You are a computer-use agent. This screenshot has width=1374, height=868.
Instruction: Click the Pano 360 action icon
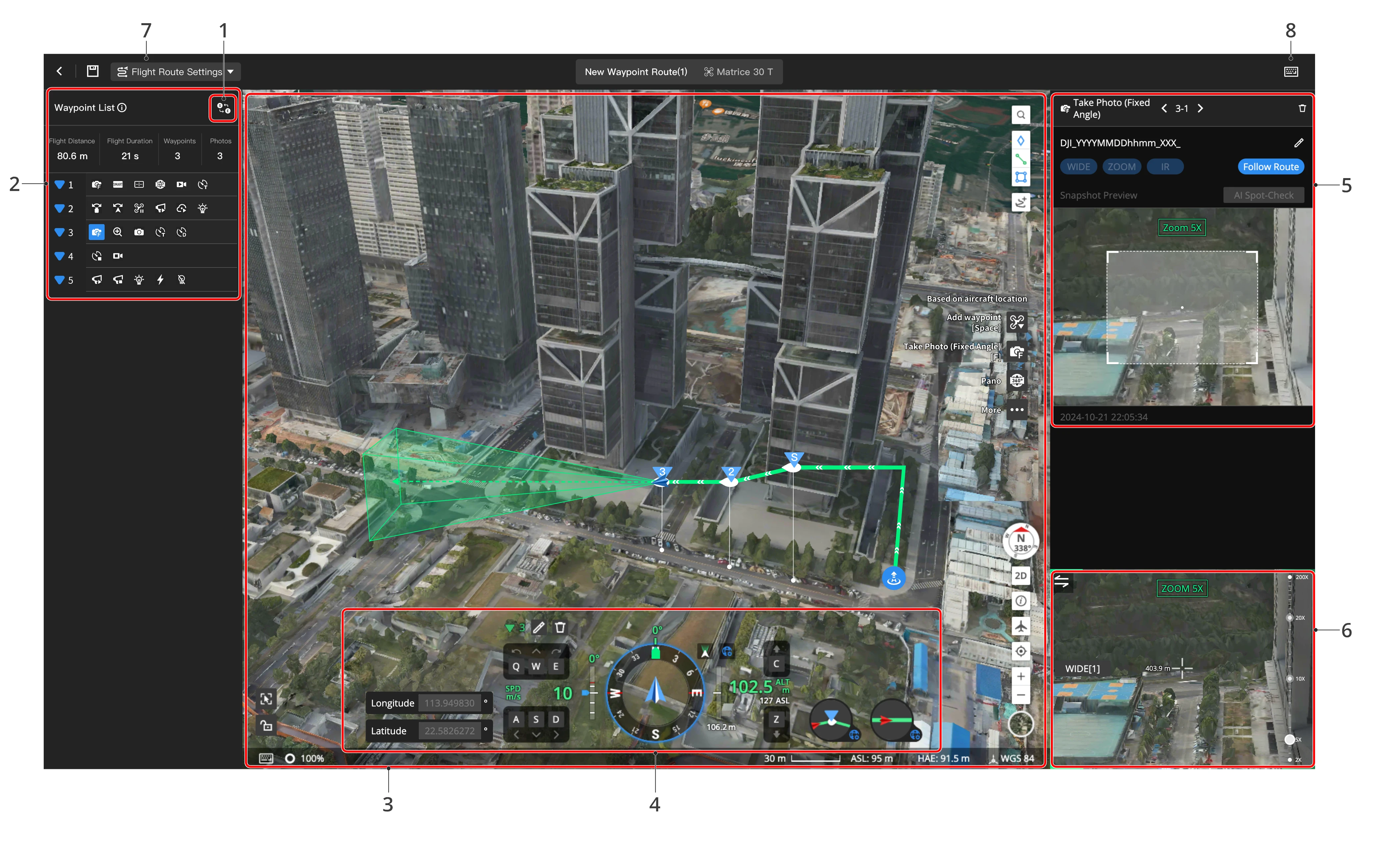point(1017,381)
